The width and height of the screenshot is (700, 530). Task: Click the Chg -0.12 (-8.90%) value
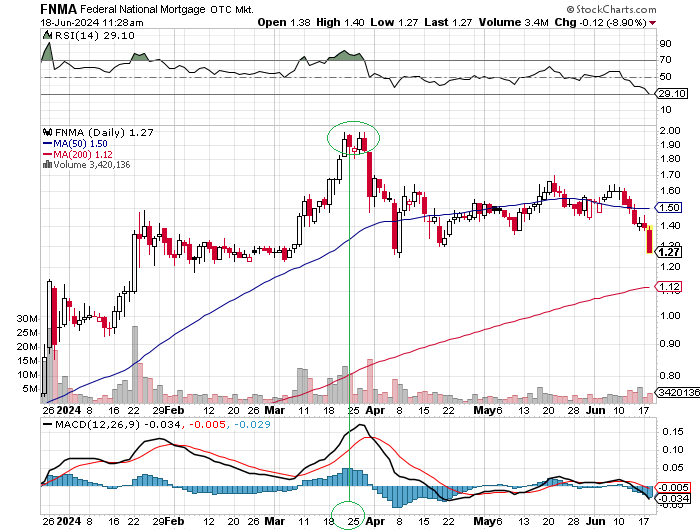point(600,22)
